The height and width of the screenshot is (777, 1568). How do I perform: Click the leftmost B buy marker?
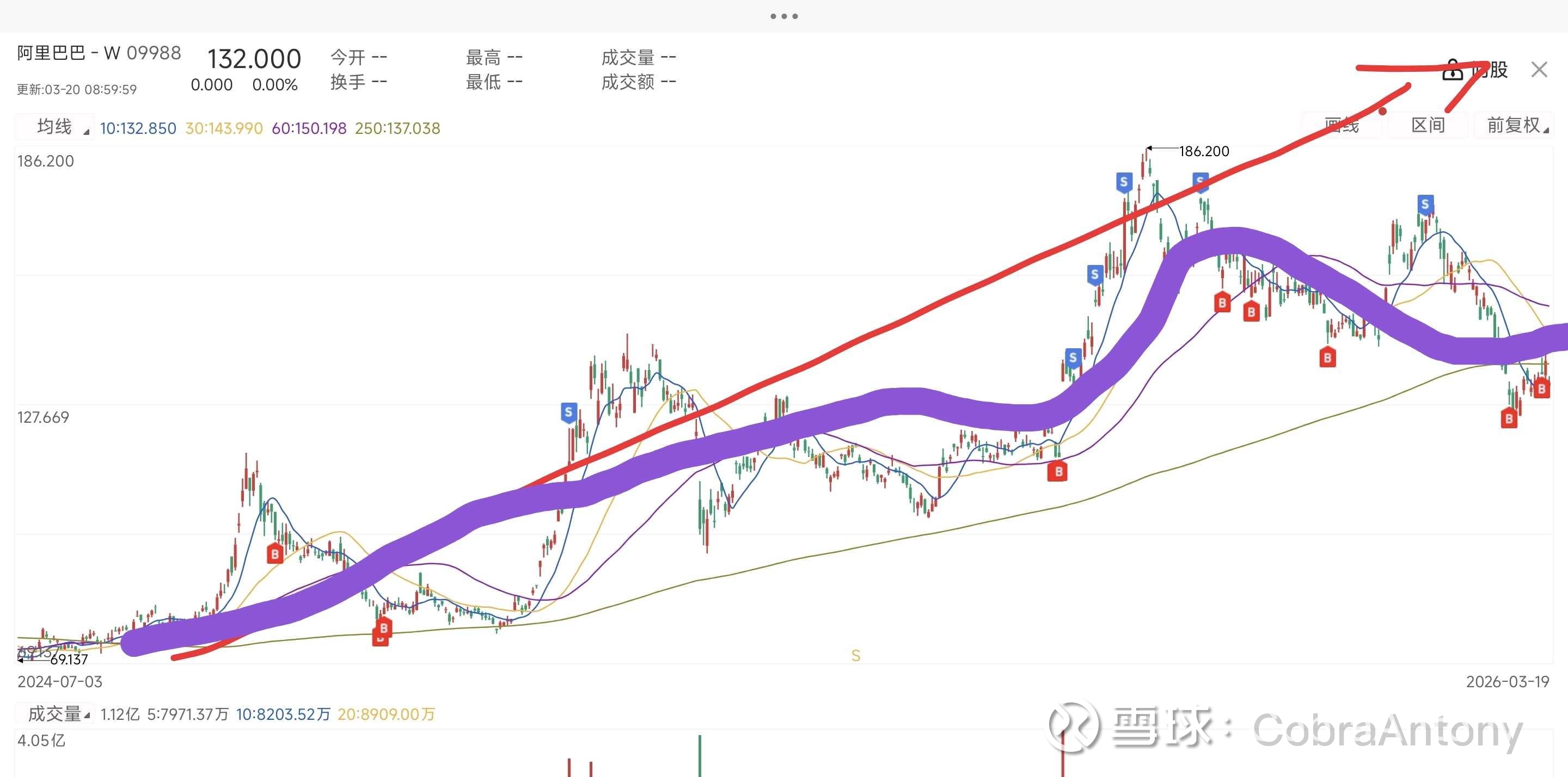pos(275,554)
